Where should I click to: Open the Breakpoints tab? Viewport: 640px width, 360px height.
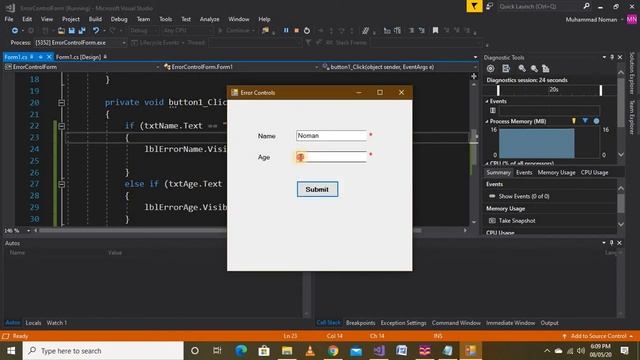360,323
